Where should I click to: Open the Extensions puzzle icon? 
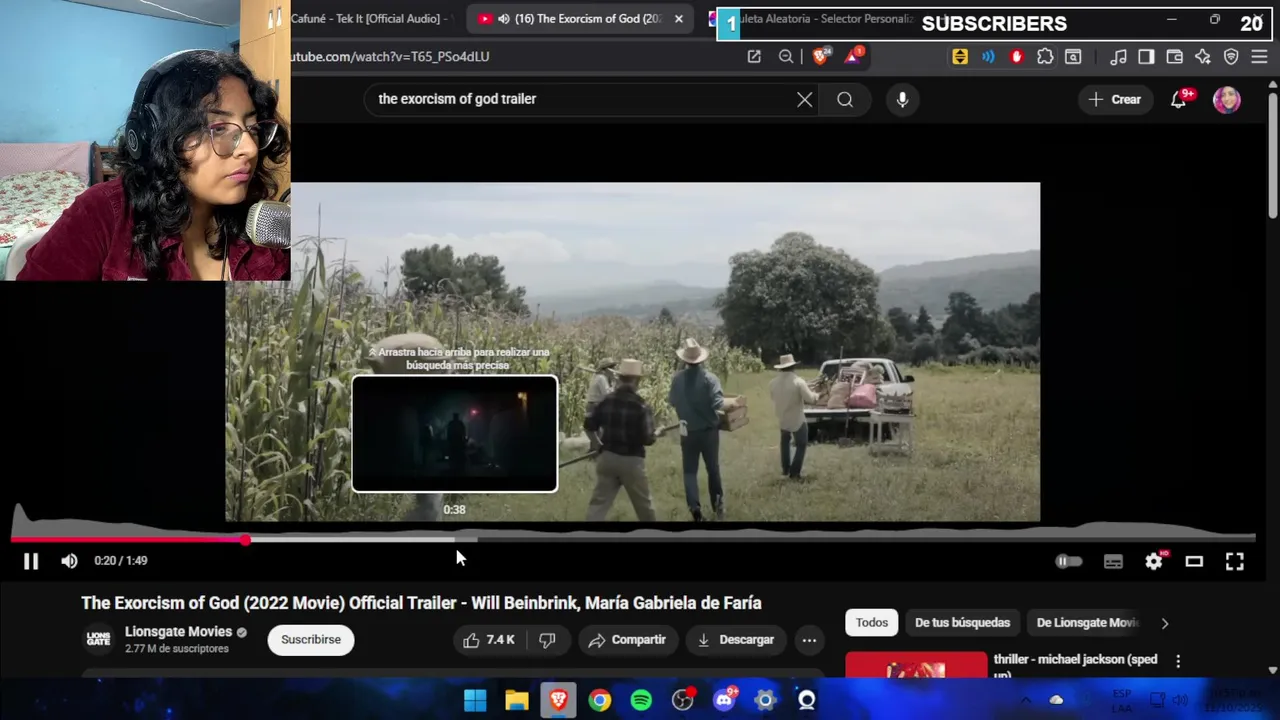coord(1045,57)
